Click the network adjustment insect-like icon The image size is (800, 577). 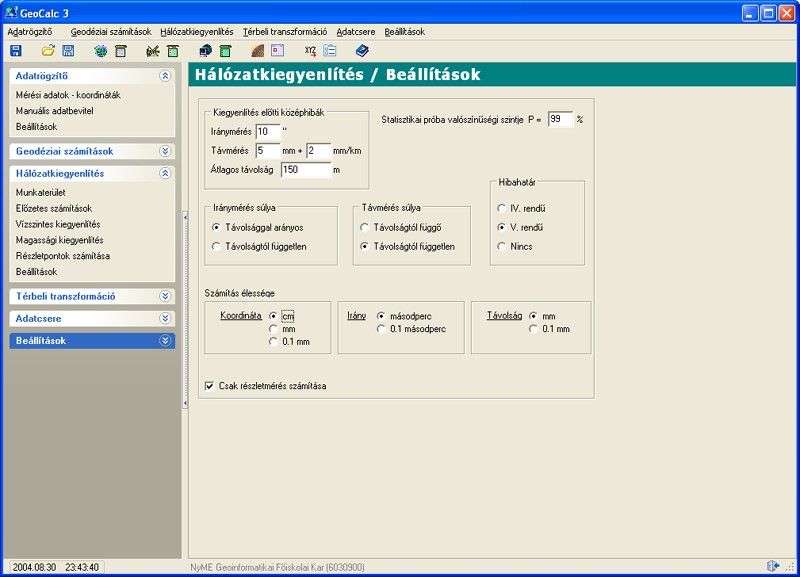(153, 51)
